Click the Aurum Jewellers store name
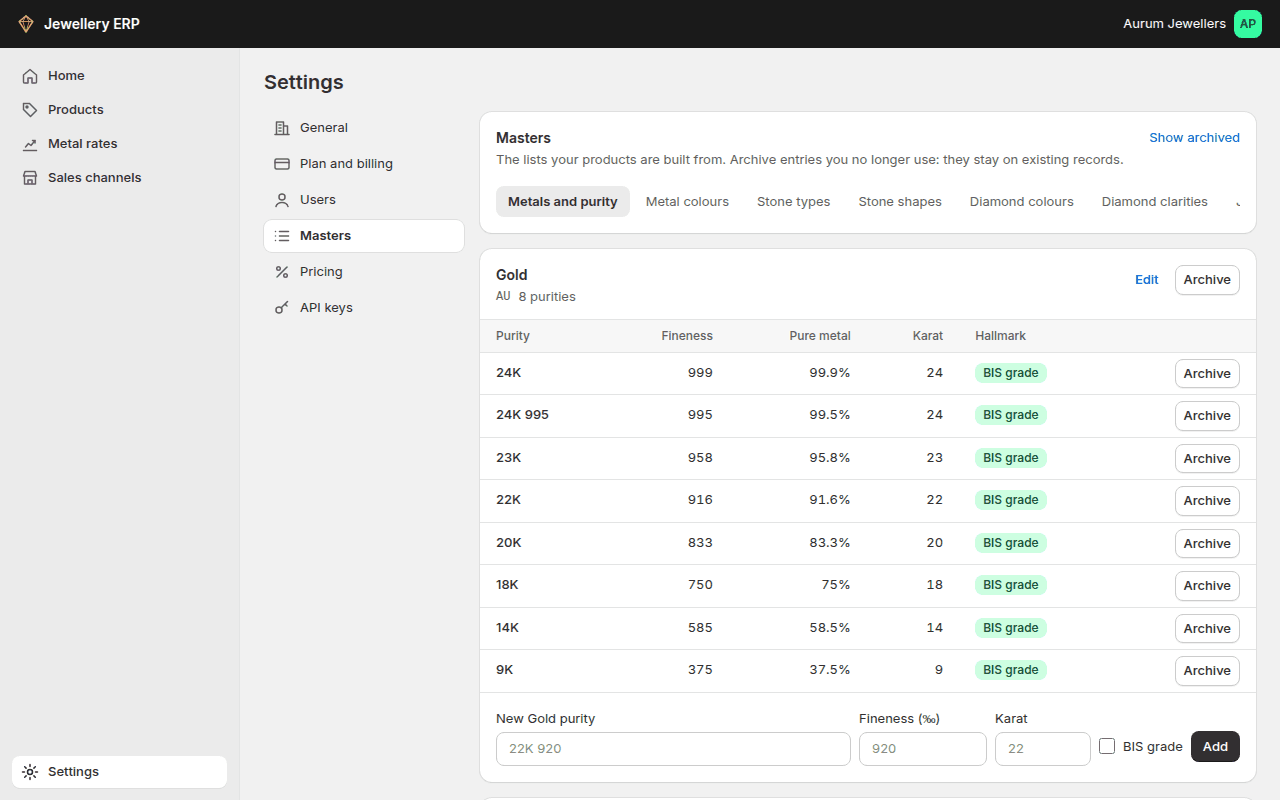1280x800 pixels. click(x=1174, y=24)
